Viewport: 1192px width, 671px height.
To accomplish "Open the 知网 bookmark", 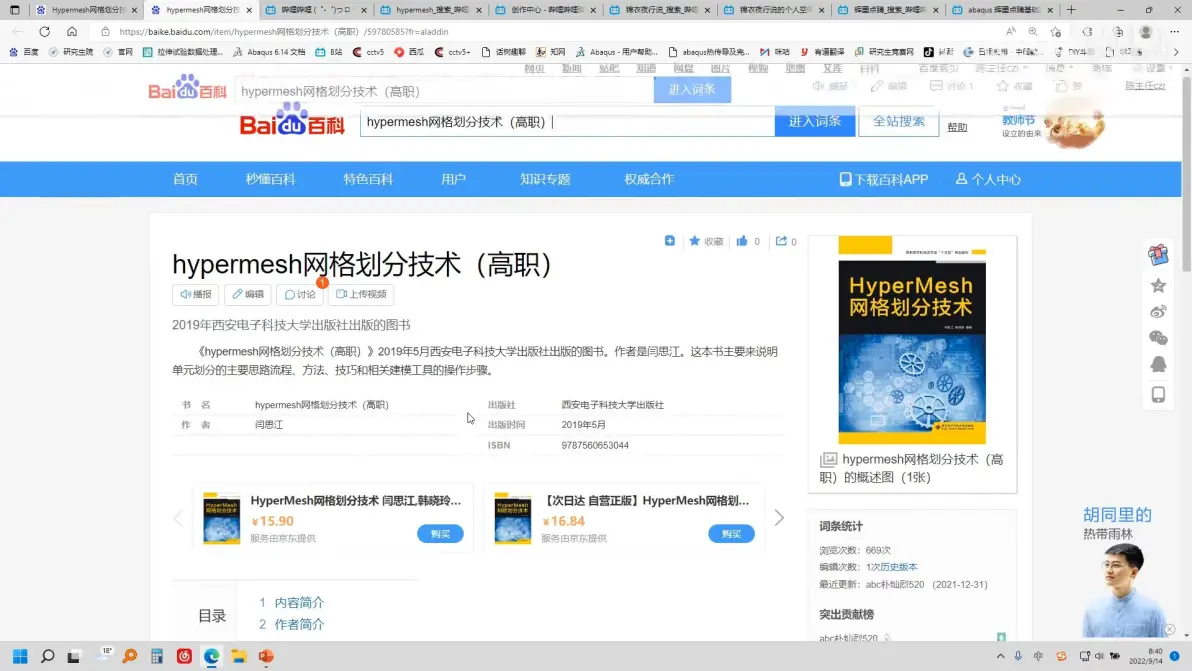I will click(551, 52).
